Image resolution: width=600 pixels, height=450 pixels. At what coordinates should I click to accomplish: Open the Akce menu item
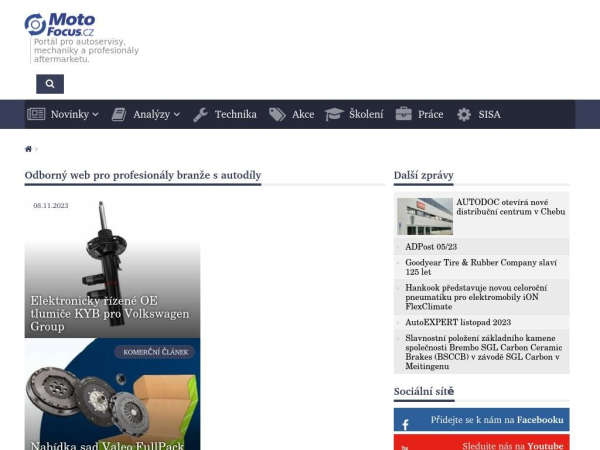[x=303, y=114]
